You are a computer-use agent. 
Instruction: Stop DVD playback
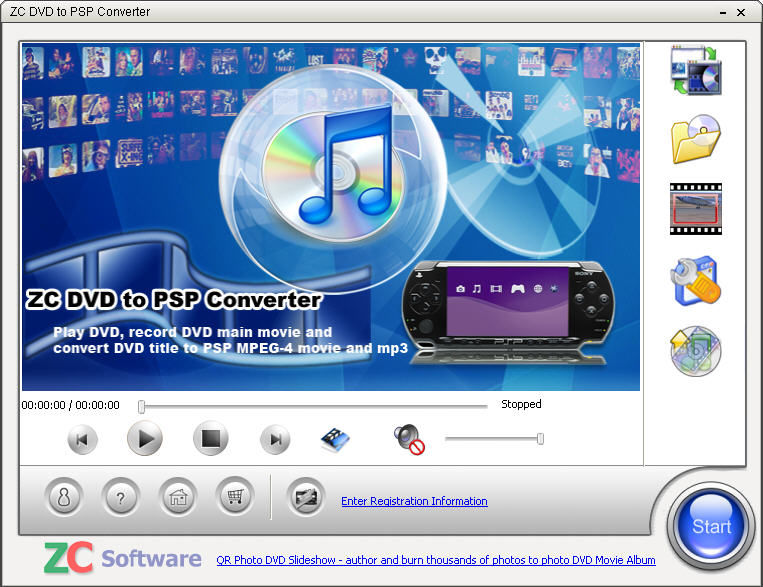click(x=211, y=439)
